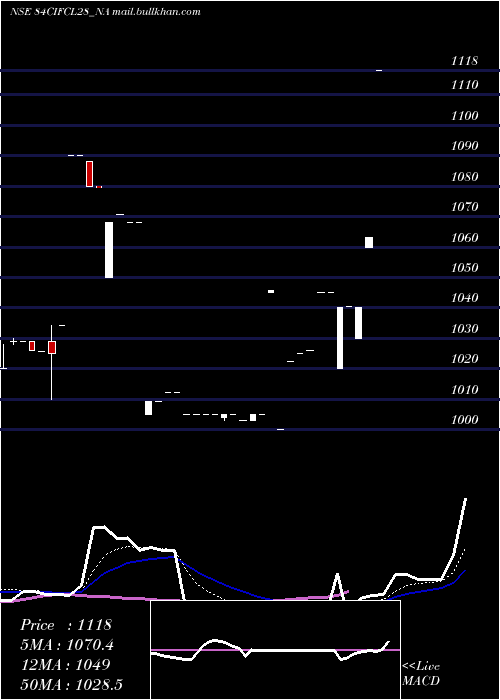Image resolution: width=500 pixels, height=700 pixels.
Task: Click the 1050 price axis label
Action: (x=464, y=267)
